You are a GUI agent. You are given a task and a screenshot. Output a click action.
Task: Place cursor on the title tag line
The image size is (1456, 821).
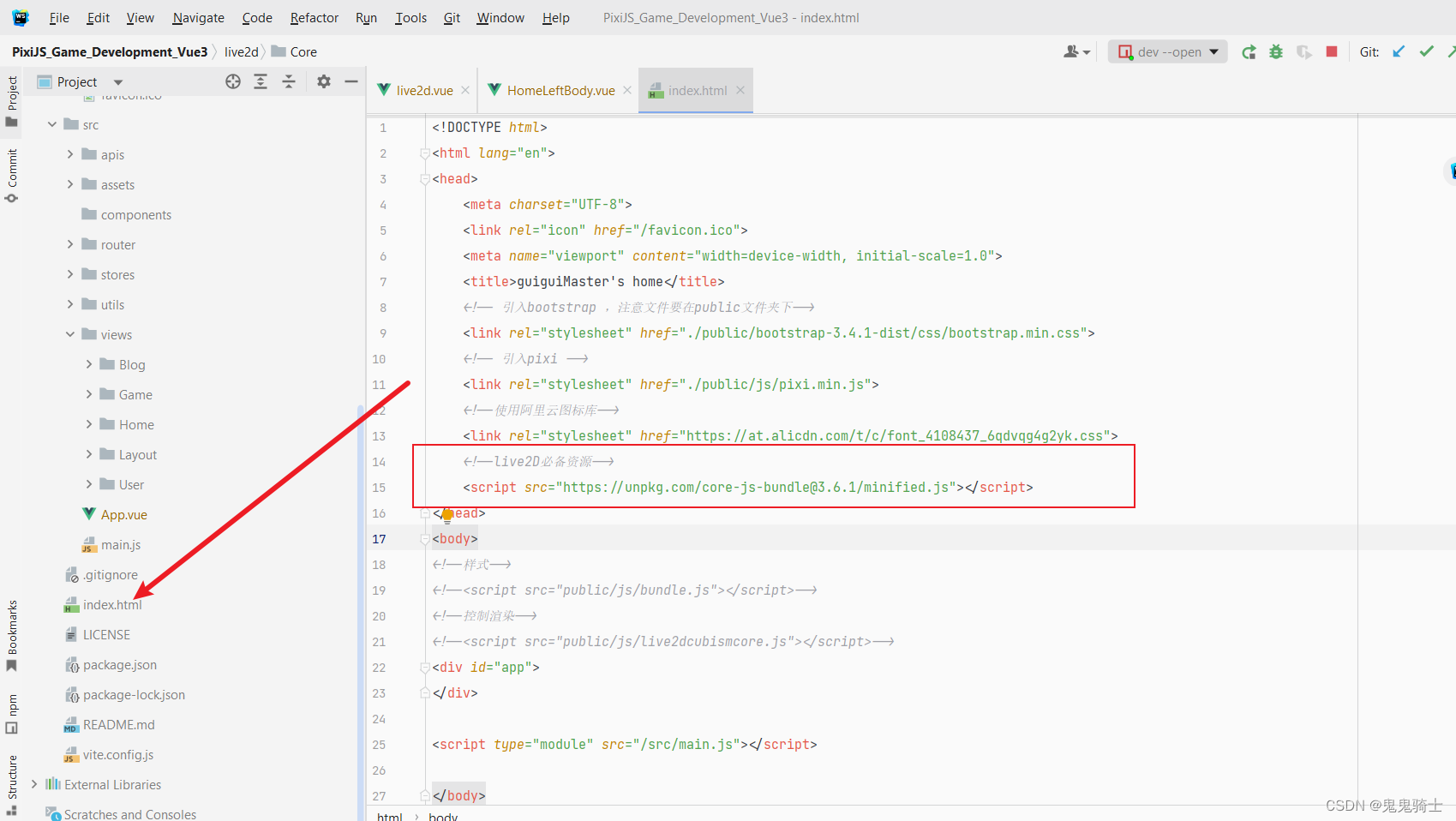coord(594,282)
